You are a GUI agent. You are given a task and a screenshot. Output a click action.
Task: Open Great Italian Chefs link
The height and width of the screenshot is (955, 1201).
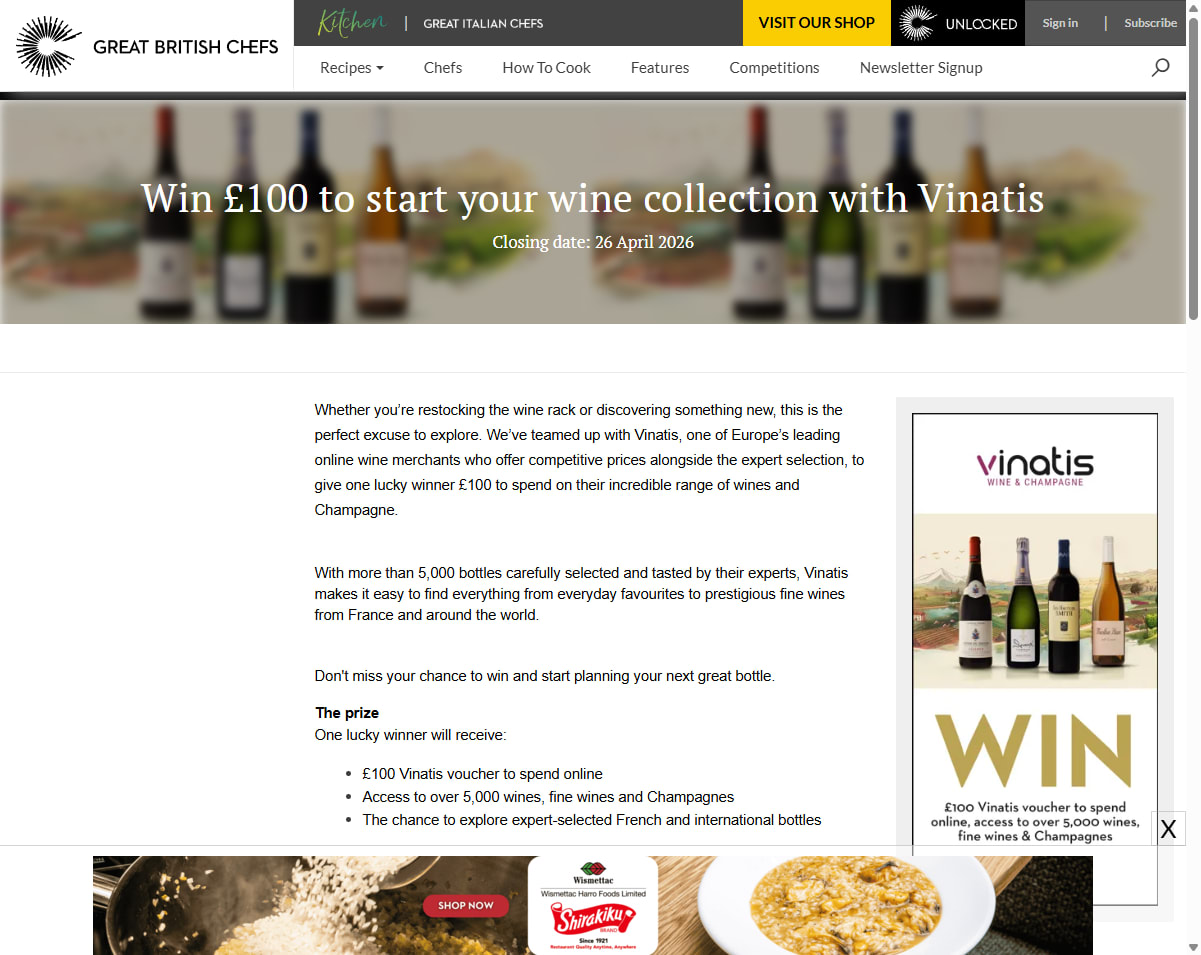click(483, 23)
